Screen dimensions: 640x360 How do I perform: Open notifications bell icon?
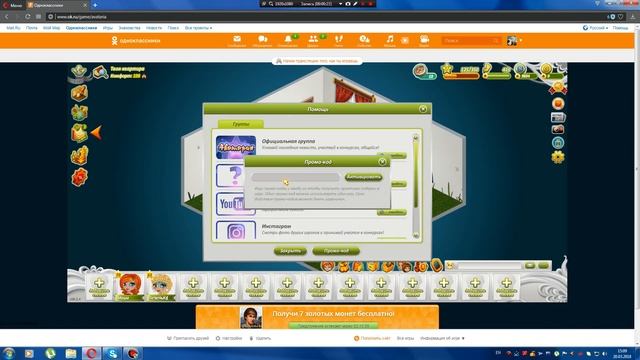click(x=288, y=40)
